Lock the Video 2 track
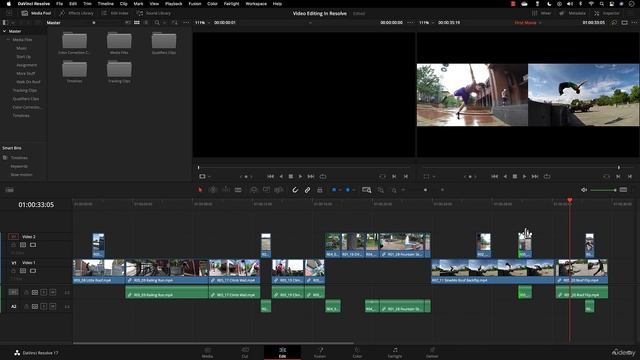The height and width of the screenshot is (360, 640). tap(13, 245)
